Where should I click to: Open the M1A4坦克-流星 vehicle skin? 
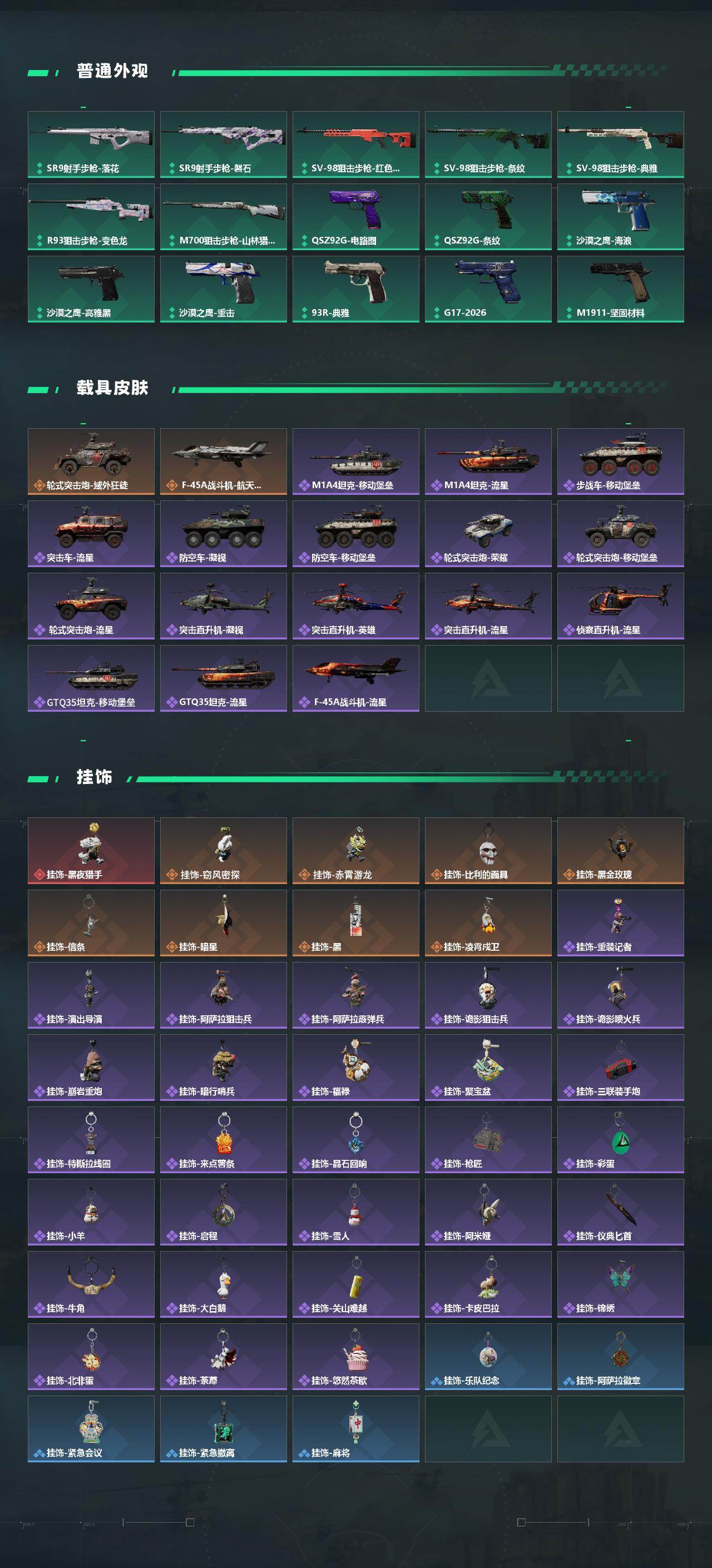(x=488, y=462)
